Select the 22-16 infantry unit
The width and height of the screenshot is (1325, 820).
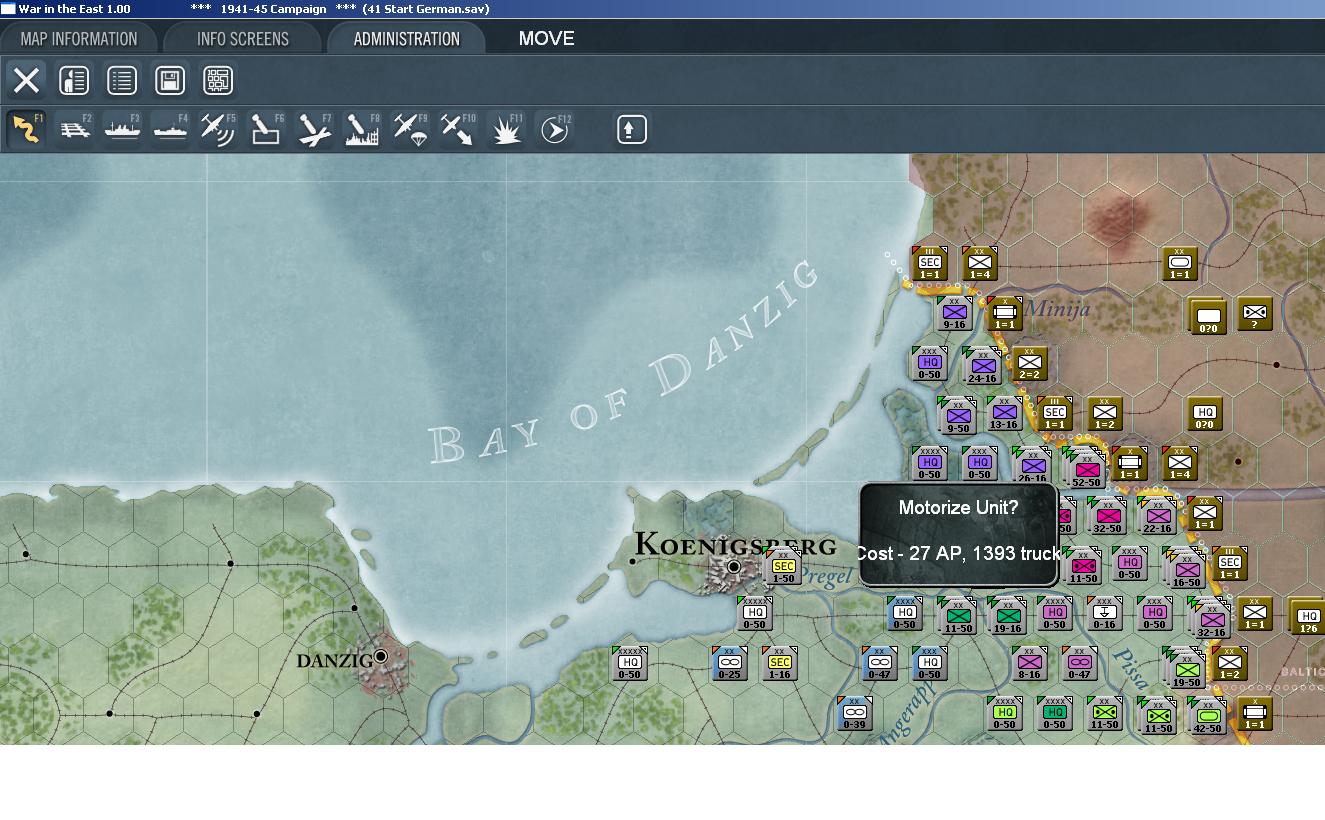1157,516
